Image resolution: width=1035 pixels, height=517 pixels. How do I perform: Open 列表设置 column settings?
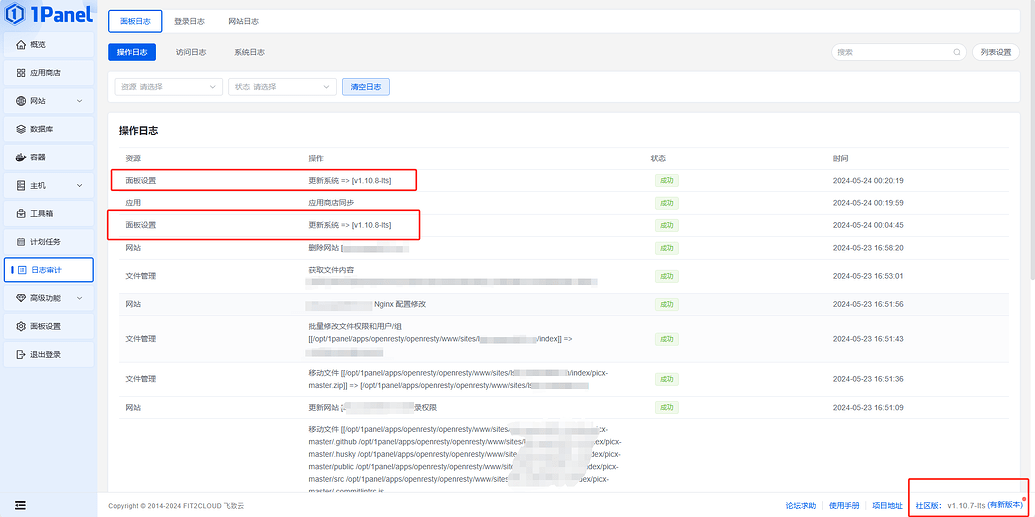point(995,52)
